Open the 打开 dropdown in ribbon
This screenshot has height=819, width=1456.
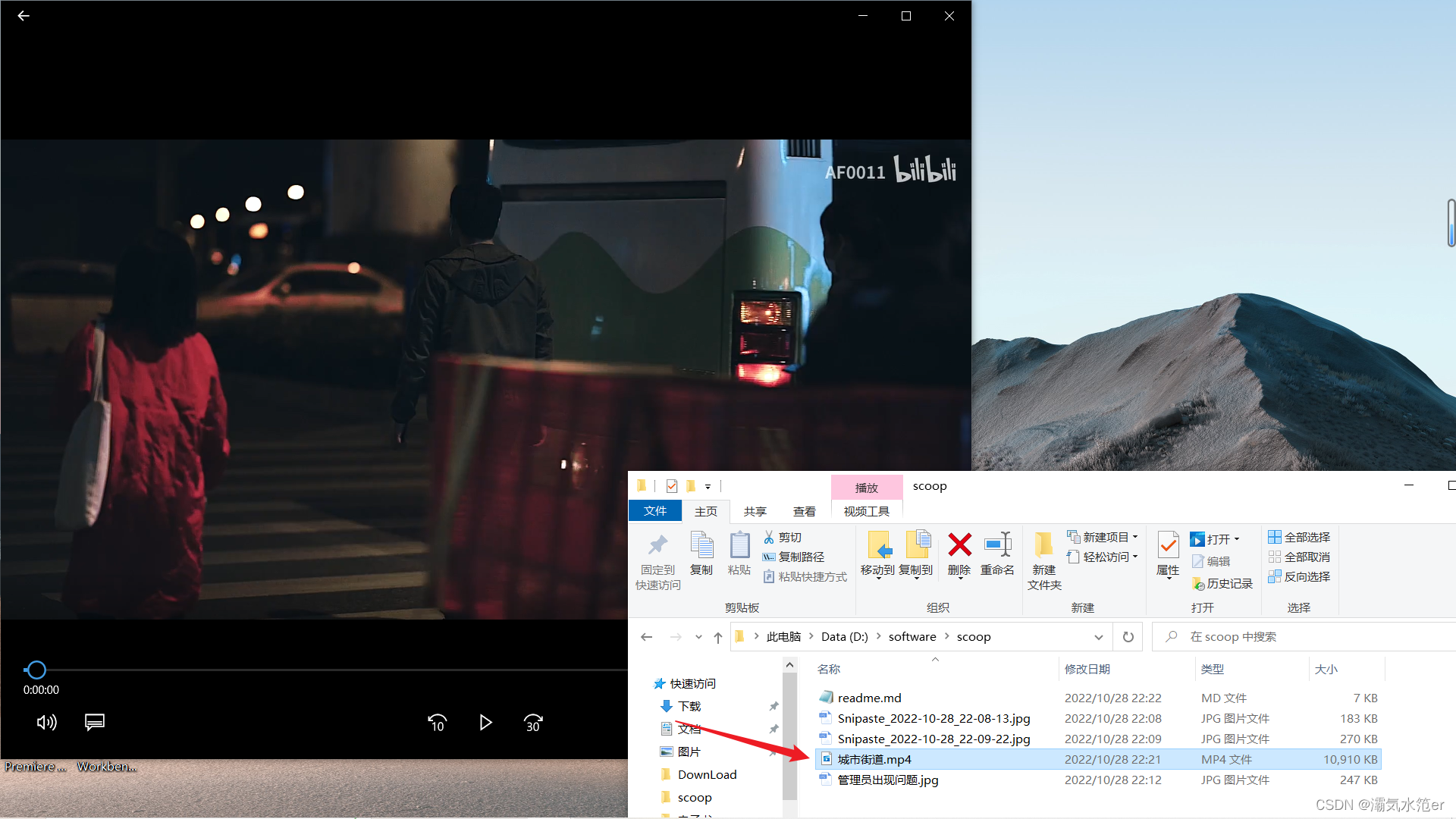point(1215,539)
